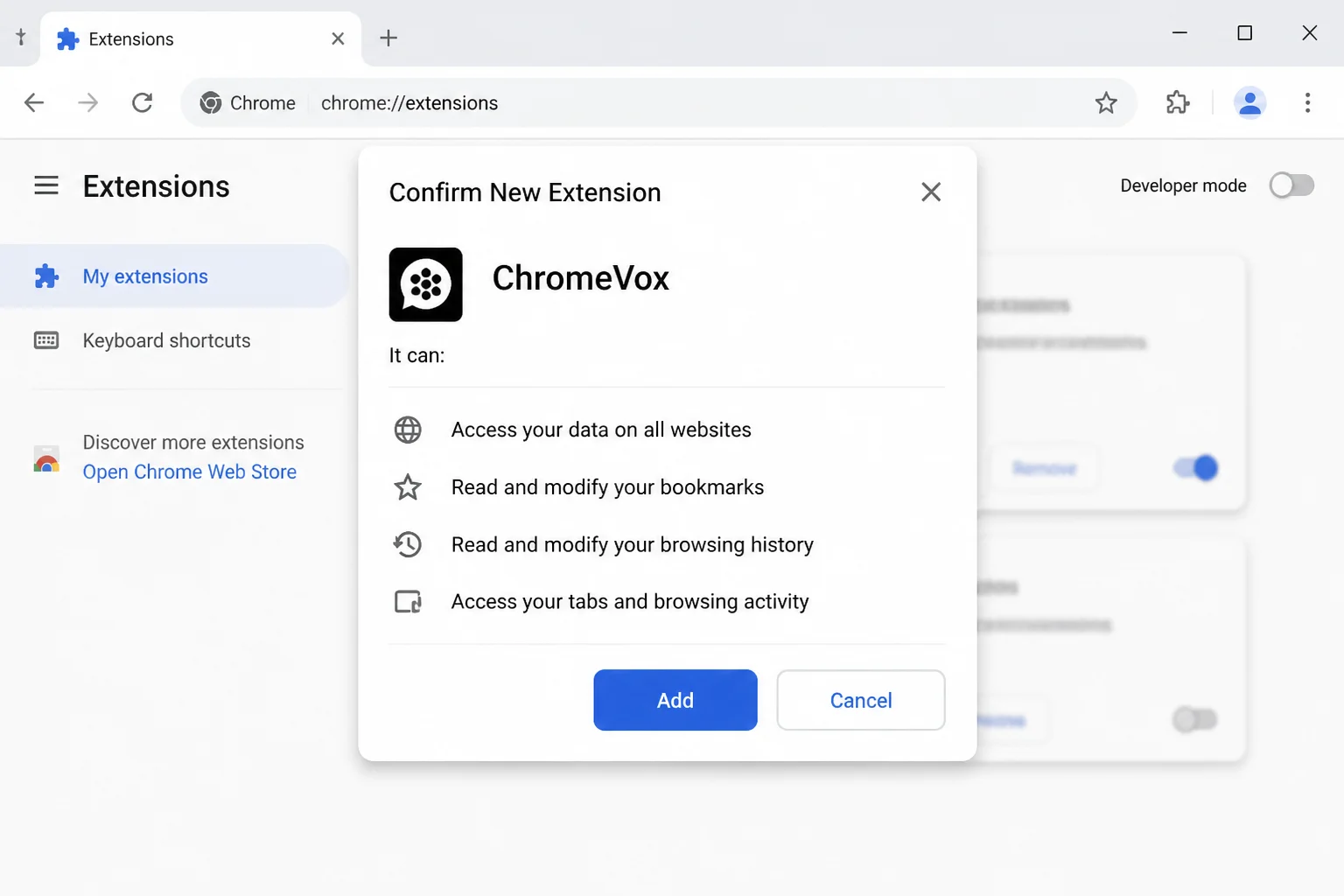Minimize the Chrome window
The image size is (1344, 896).
[1179, 32]
